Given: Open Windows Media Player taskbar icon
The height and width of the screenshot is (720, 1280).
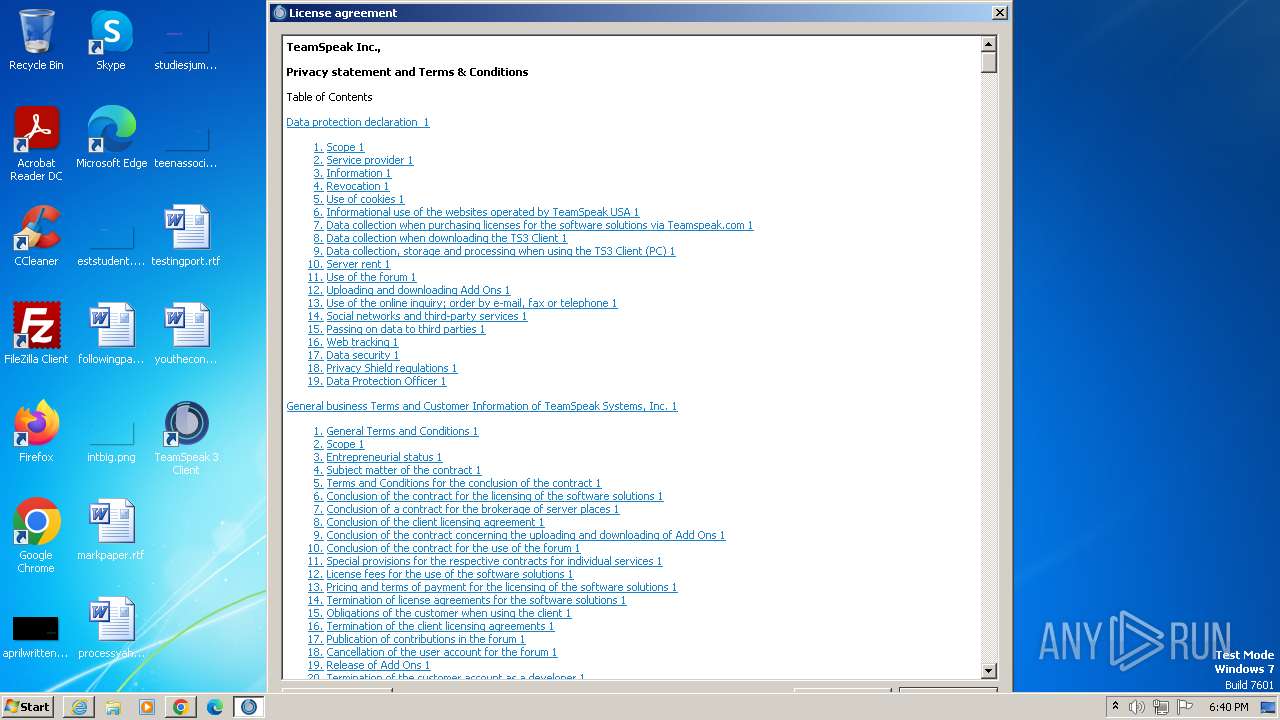Looking at the screenshot, I should tap(147, 707).
